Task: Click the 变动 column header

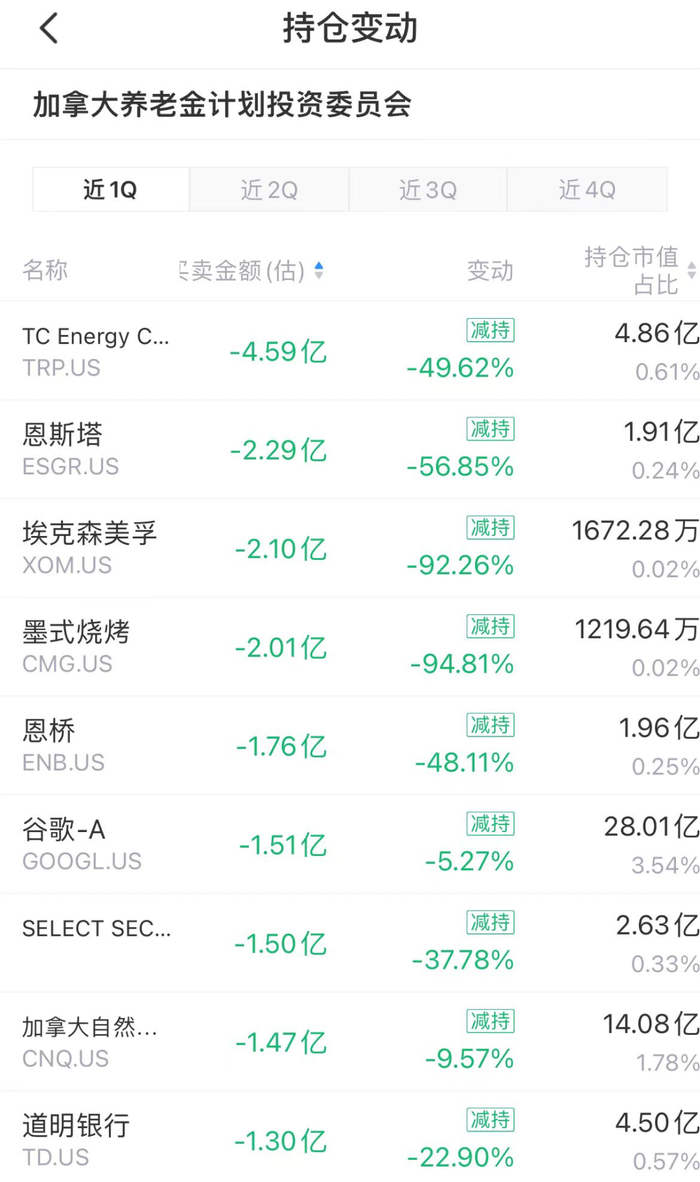Action: coord(490,271)
